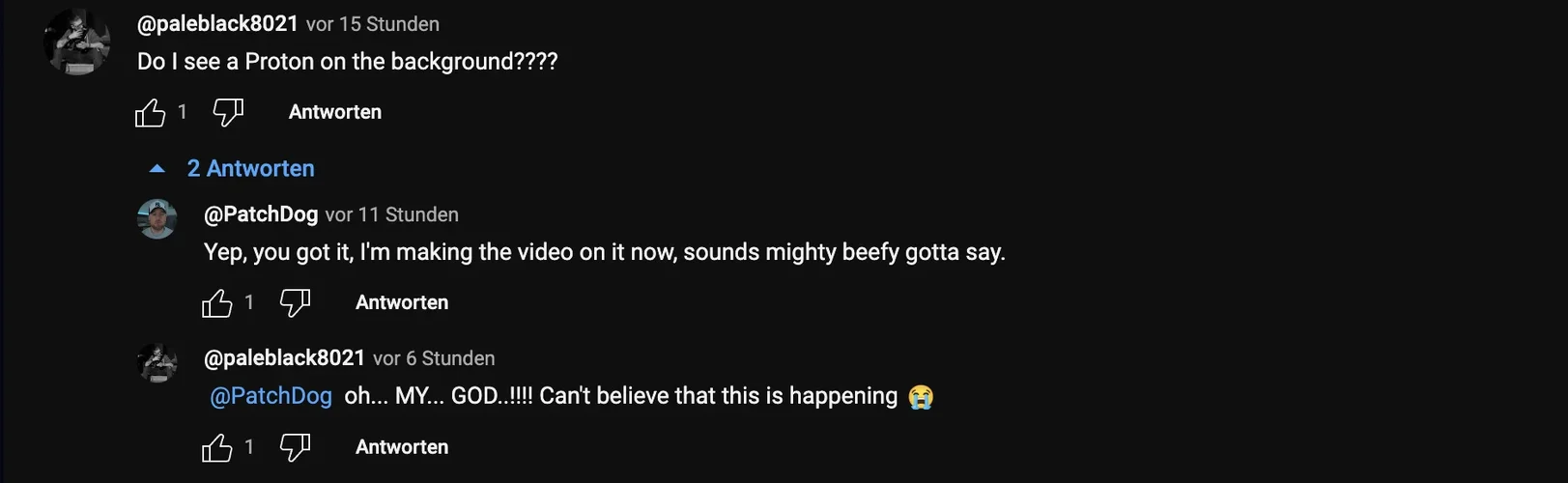The image size is (1568, 483).
Task: Open small paleblack8021 avatar in replies
Action: (157, 363)
